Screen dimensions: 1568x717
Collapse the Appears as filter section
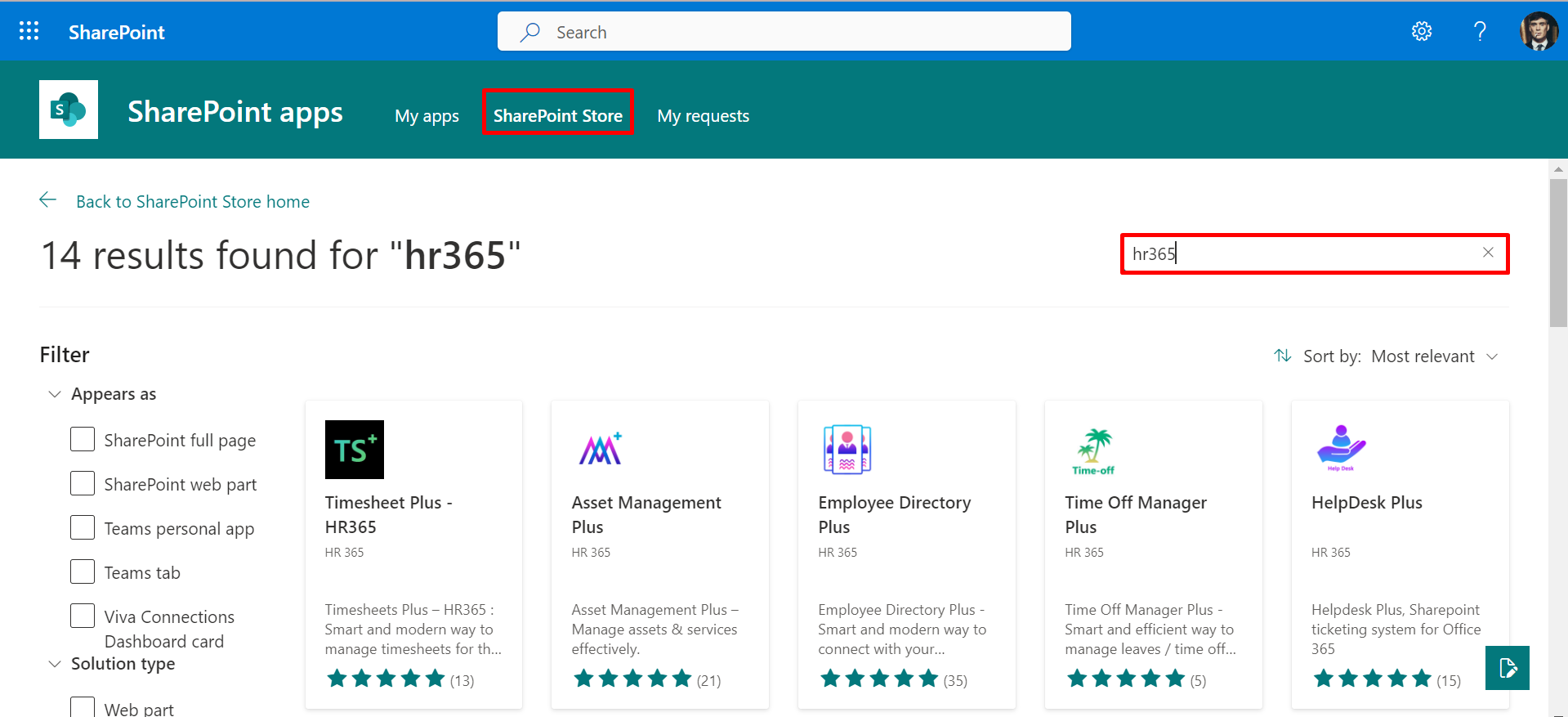click(55, 394)
